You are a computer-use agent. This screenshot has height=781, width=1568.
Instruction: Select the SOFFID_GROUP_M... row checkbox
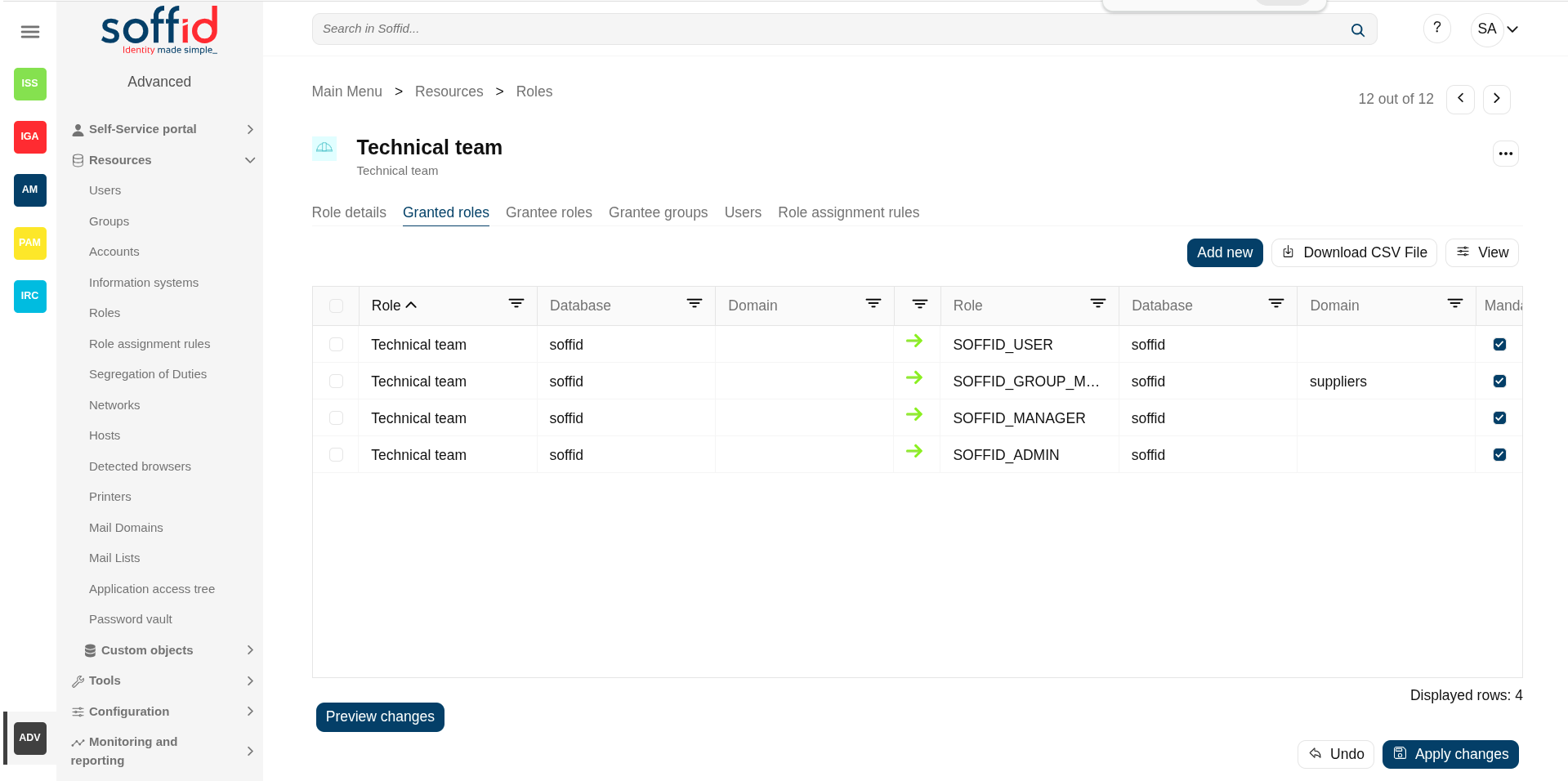click(336, 381)
